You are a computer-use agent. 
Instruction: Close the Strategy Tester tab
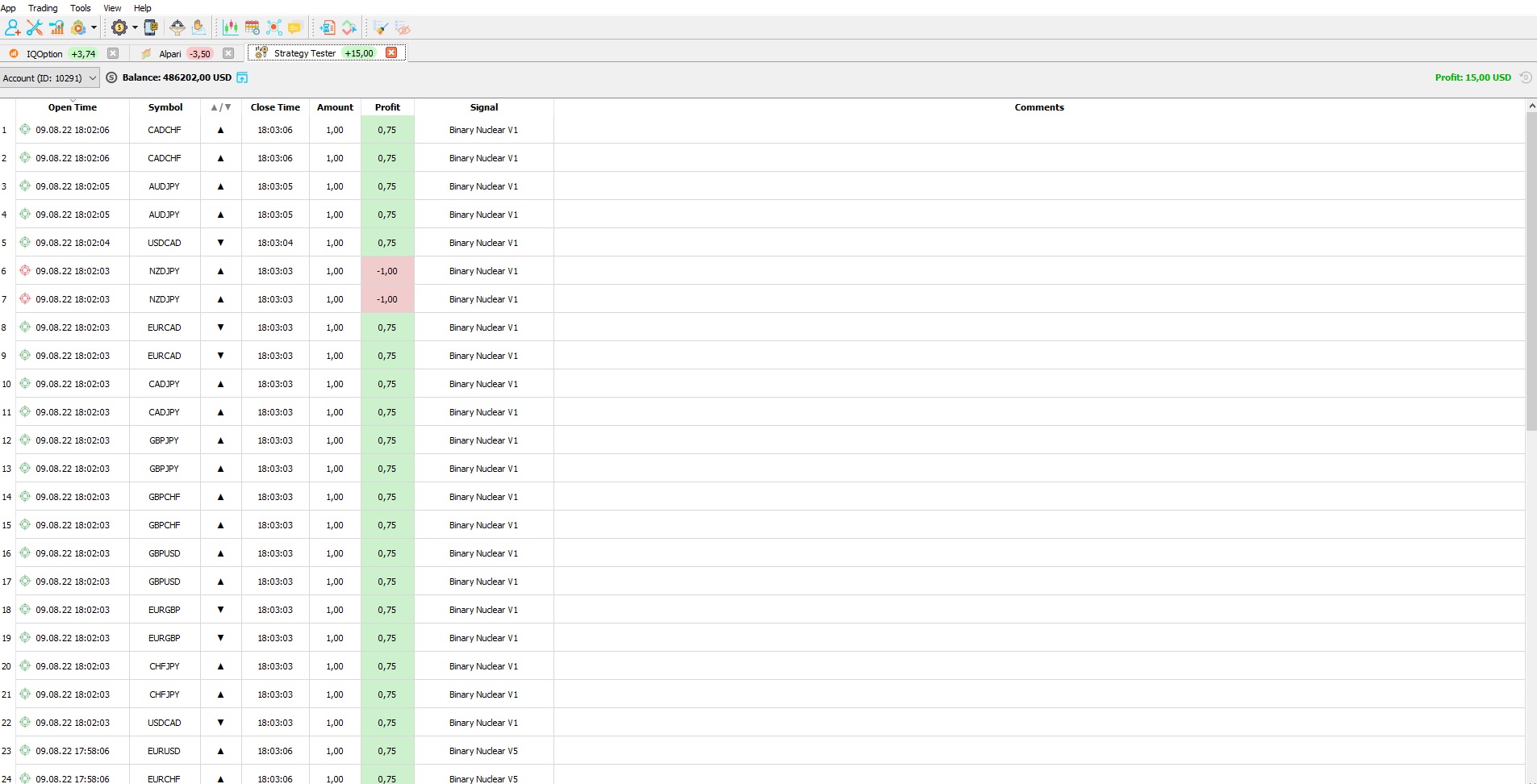pos(391,52)
